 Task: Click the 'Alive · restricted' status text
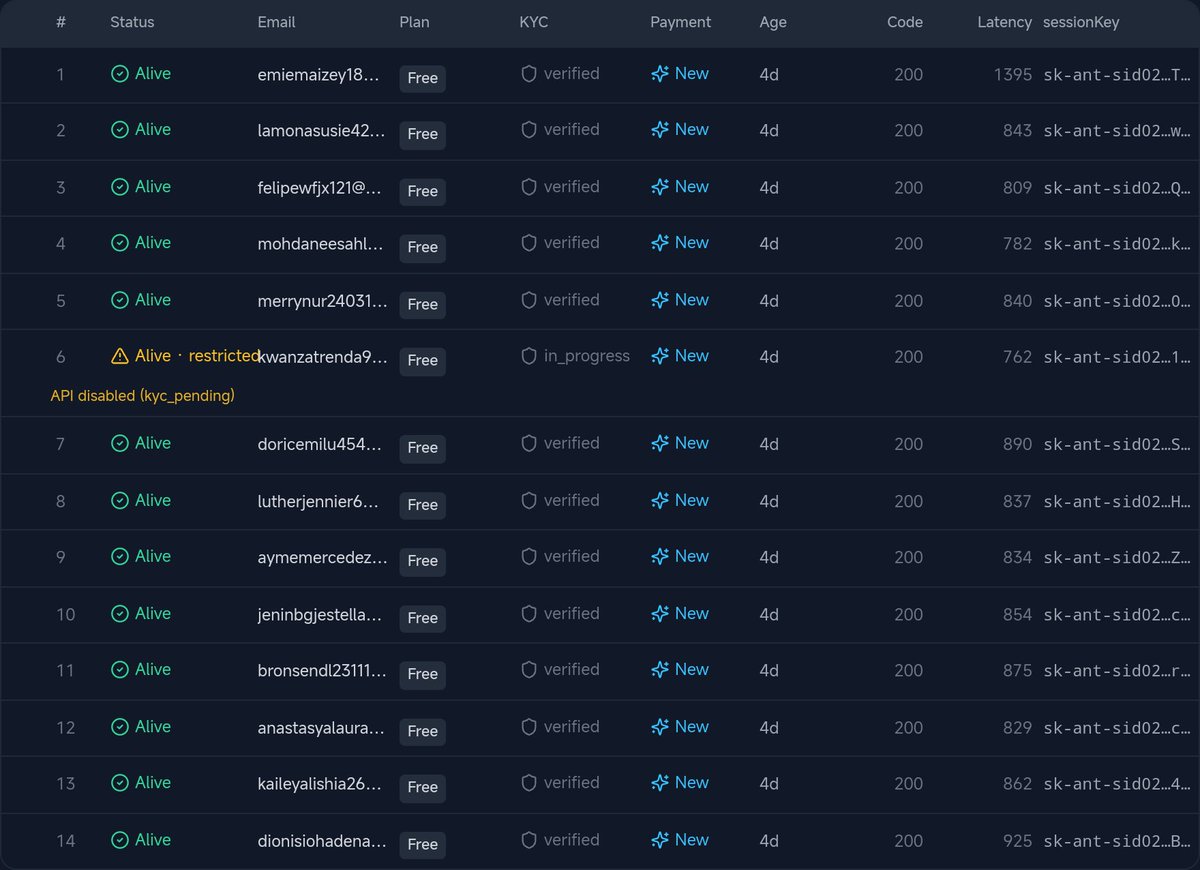197,356
